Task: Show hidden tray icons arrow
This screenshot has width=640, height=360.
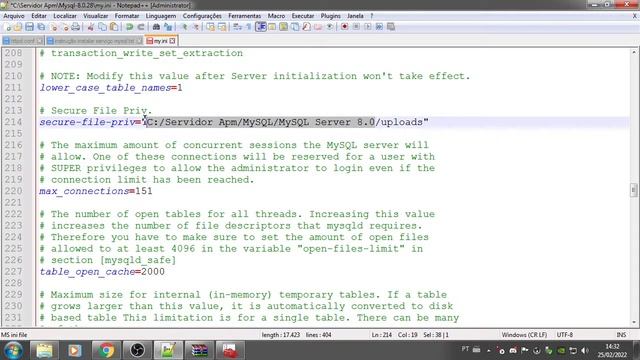Action: click(x=489, y=351)
